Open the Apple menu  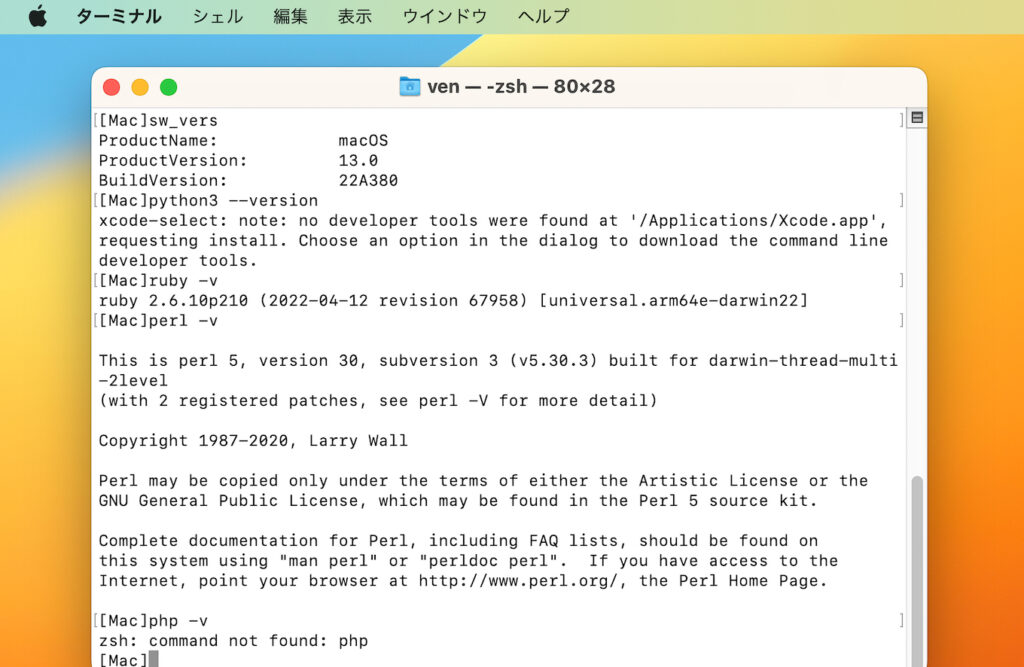tap(38, 16)
